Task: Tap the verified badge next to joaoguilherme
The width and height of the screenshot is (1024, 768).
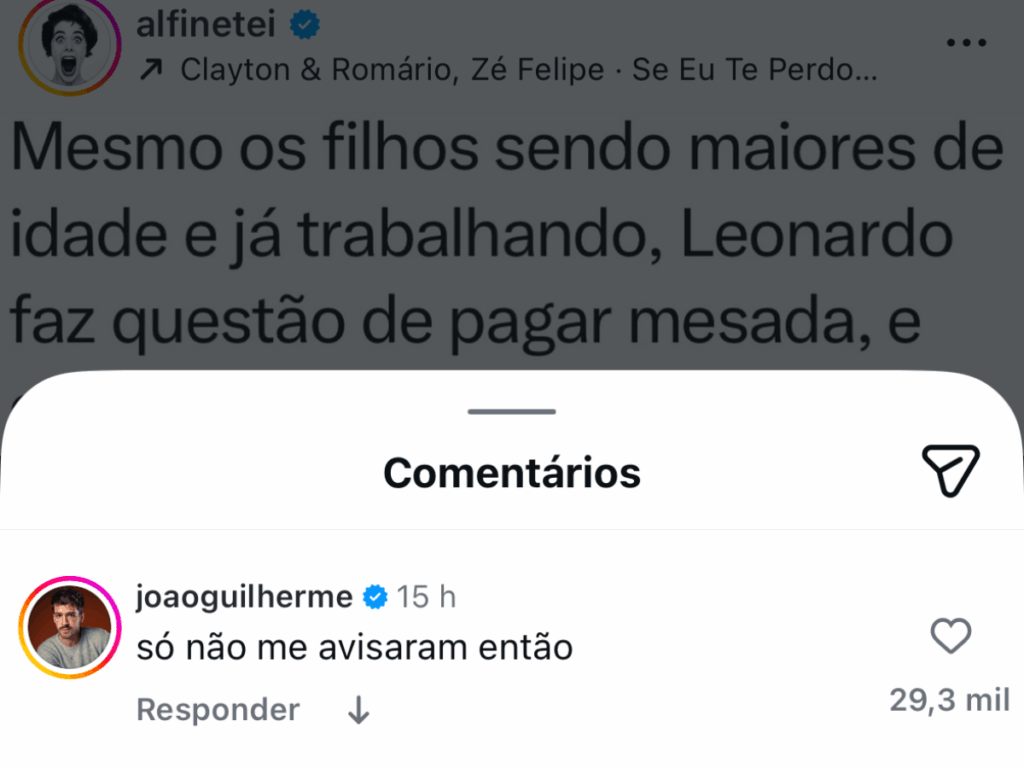Action: (374, 596)
